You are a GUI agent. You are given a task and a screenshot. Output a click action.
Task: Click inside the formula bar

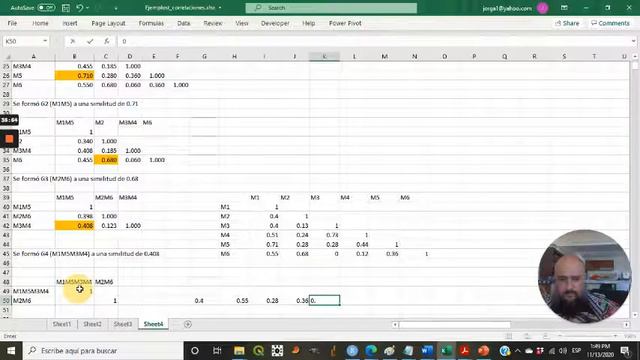point(373,41)
